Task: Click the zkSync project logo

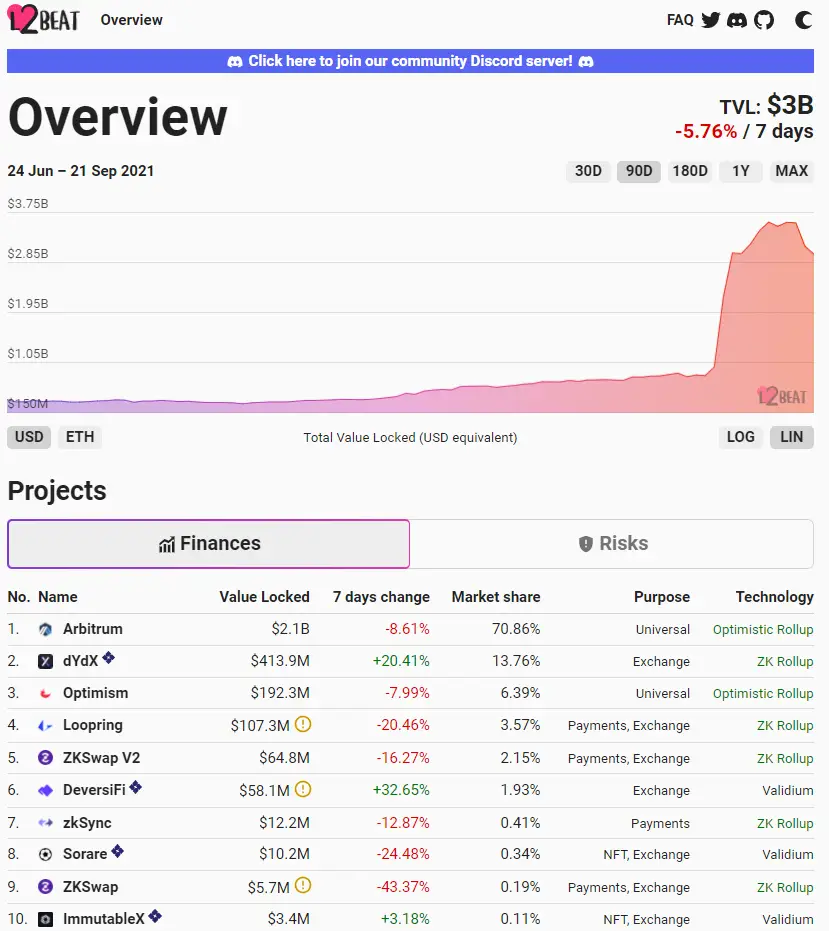Action: [x=45, y=823]
